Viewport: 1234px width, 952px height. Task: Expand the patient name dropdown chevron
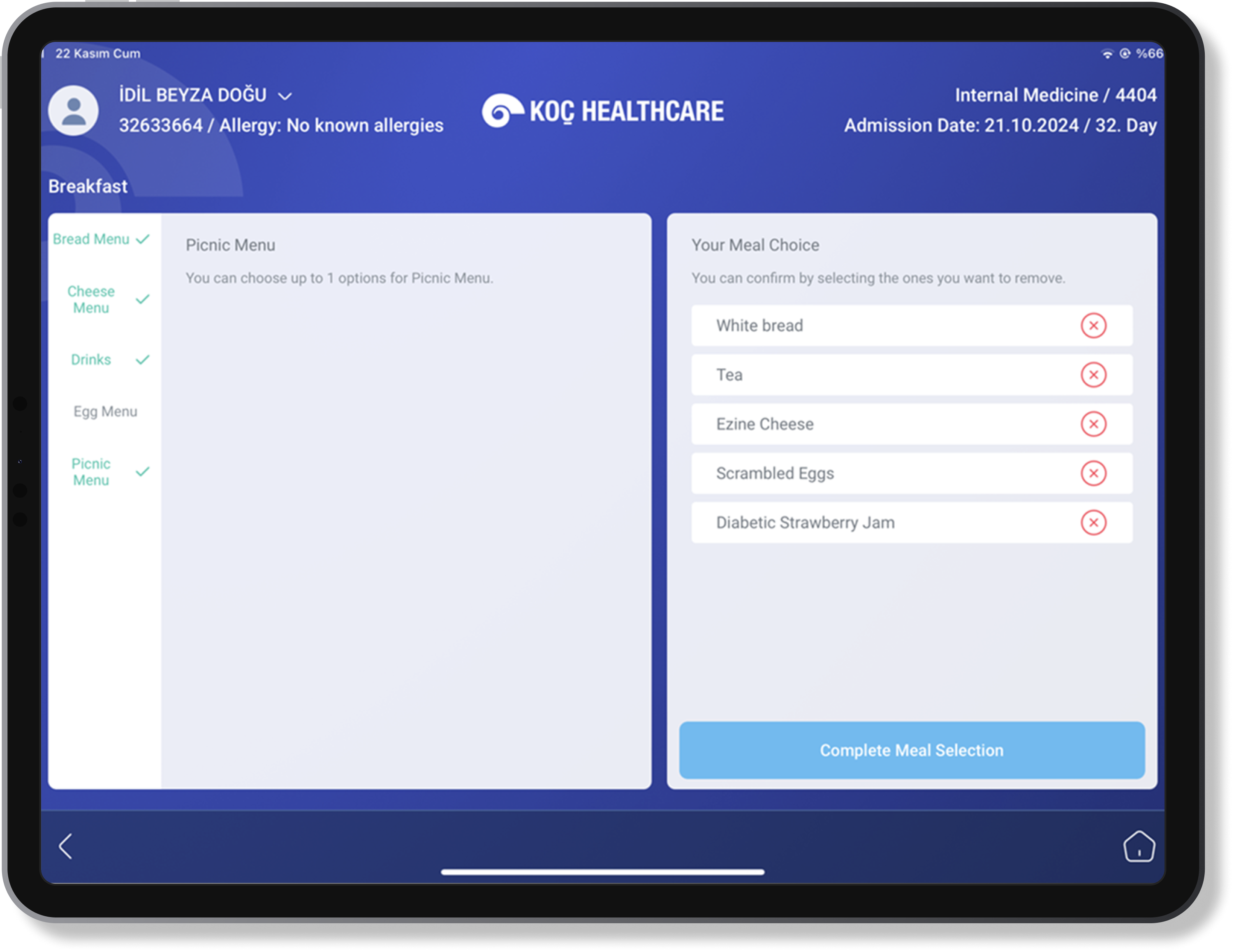[285, 96]
